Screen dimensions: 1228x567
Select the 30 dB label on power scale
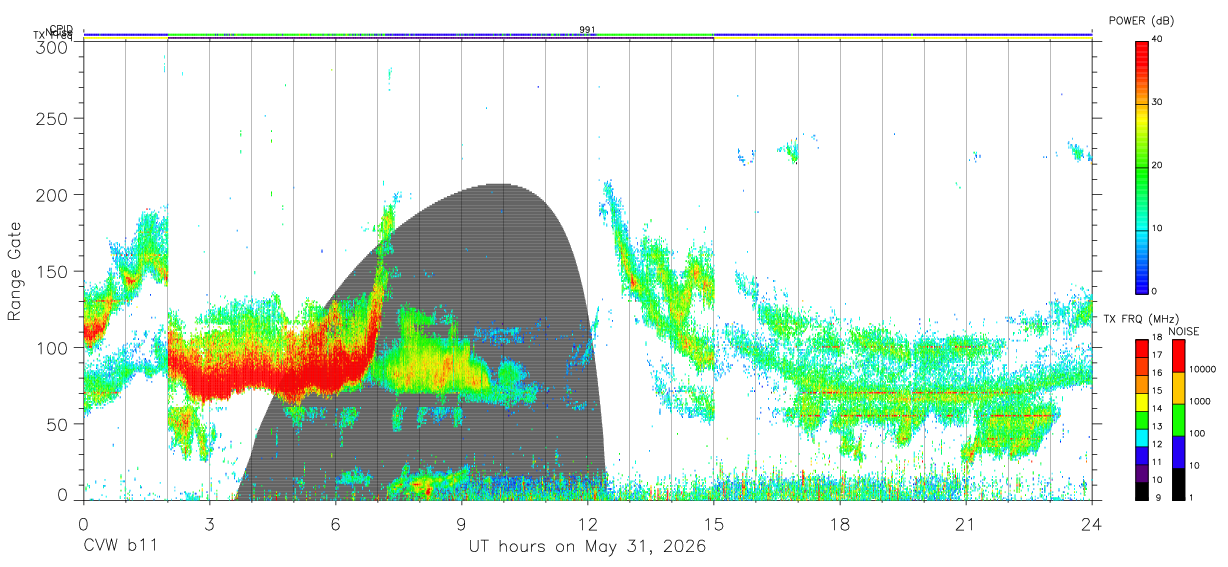[1156, 102]
